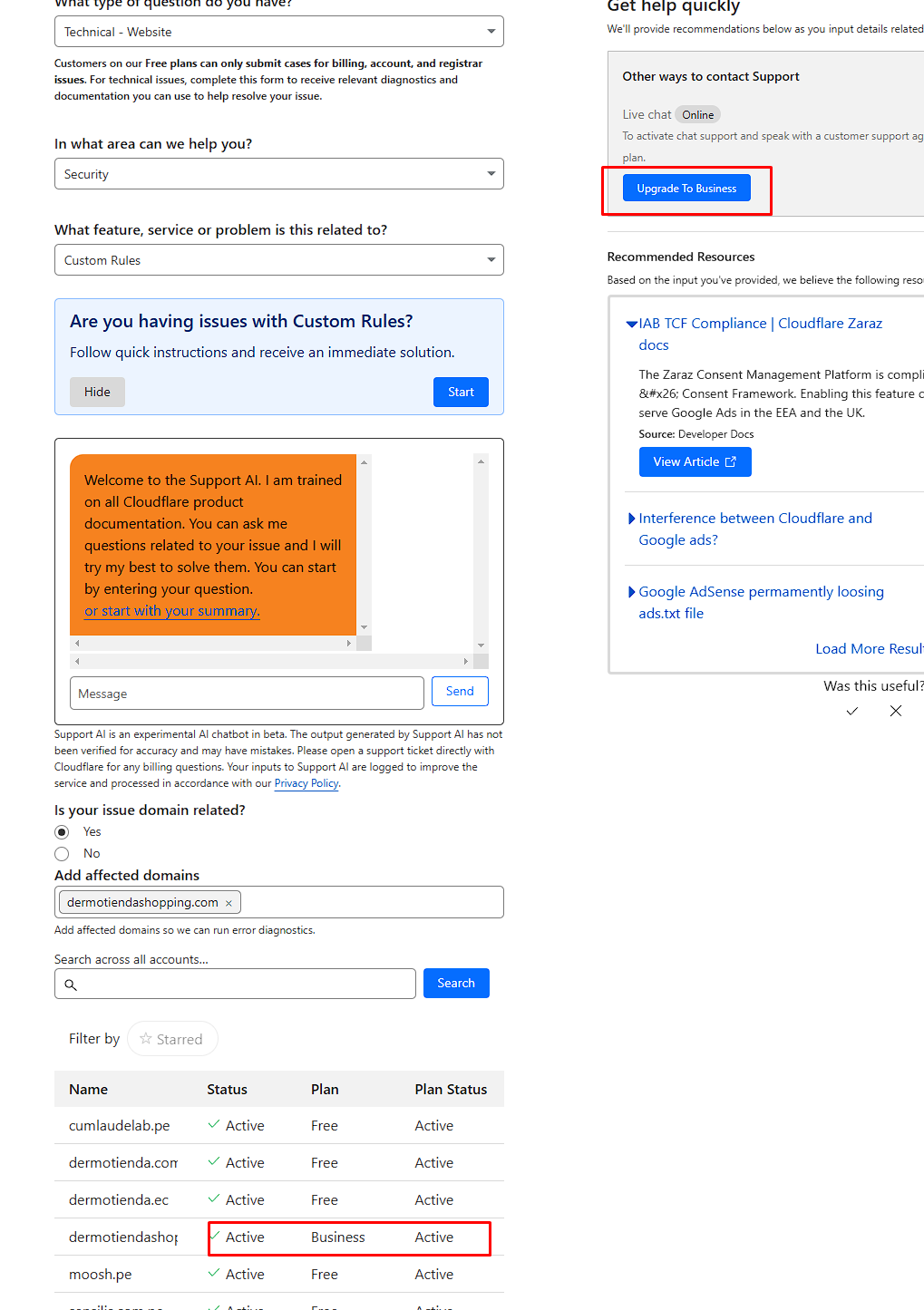The image size is (924, 1310).
Task: Select dermotienda.com in the domain table
Action: pyautogui.click(x=123, y=1163)
